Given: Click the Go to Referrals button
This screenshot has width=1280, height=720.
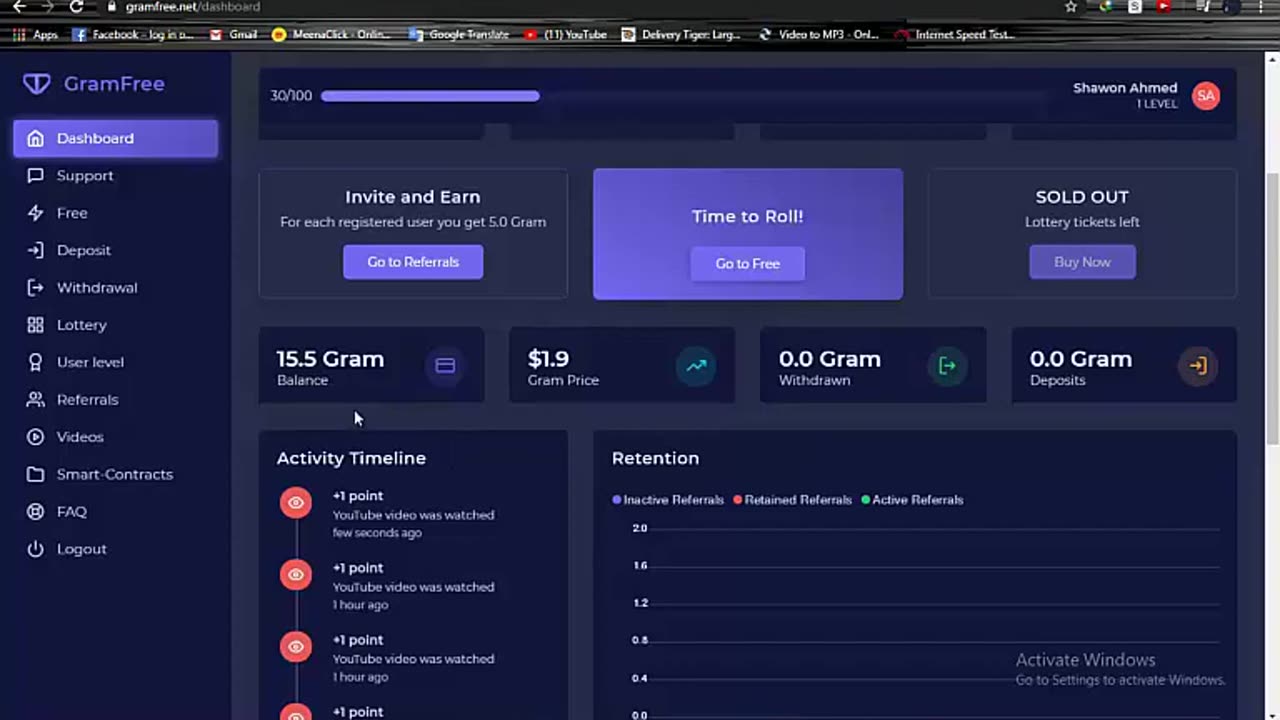Looking at the screenshot, I should click(x=413, y=262).
